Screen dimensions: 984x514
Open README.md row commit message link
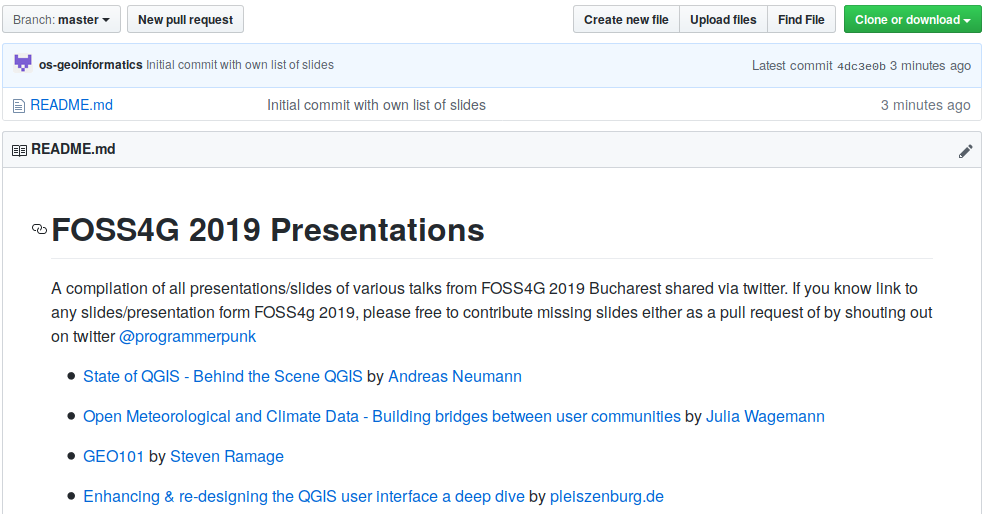[x=377, y=105]
